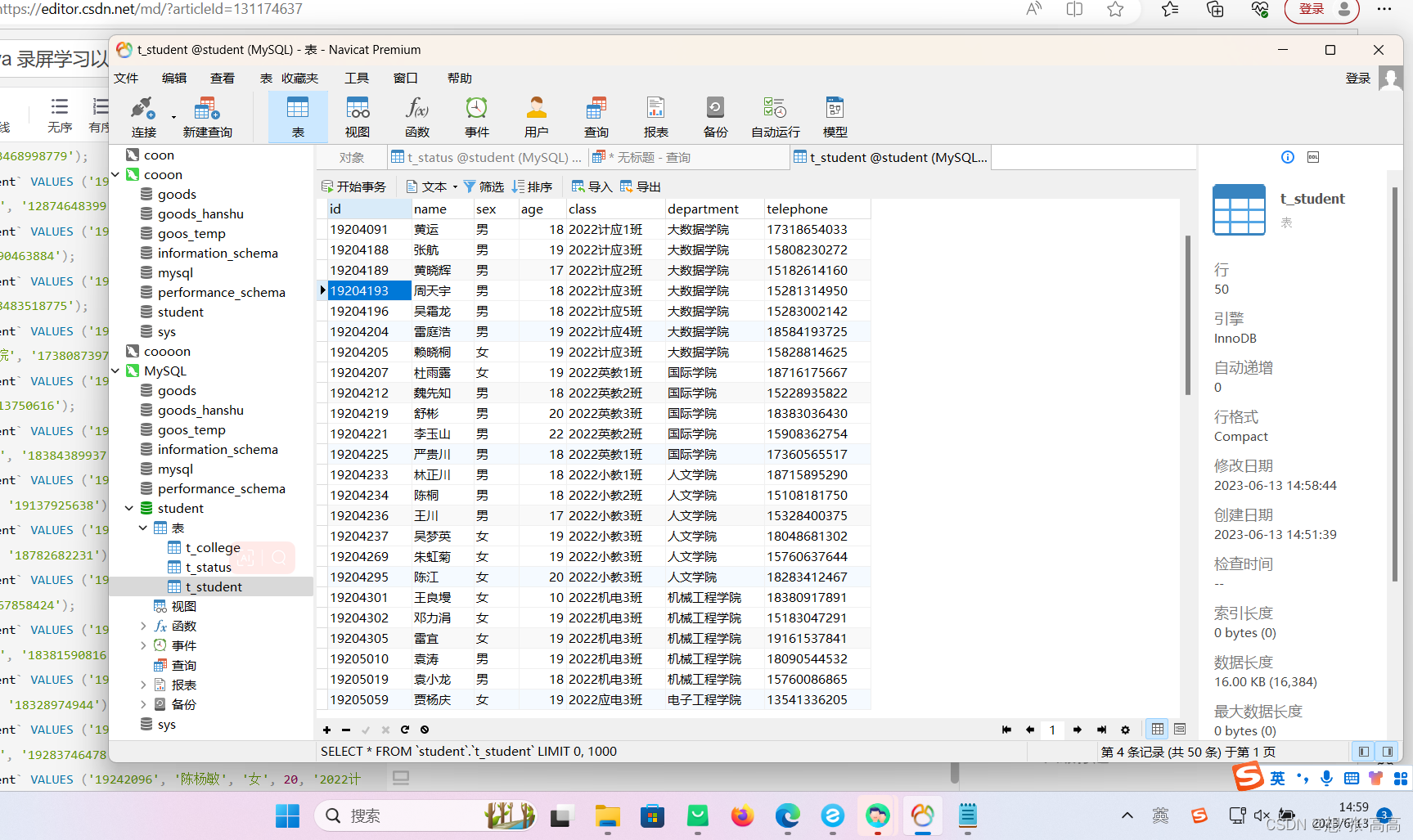This screenshot has width=1413, height=840.
Task: Show the DDL tab in right panel
Action: (1313, 157)
